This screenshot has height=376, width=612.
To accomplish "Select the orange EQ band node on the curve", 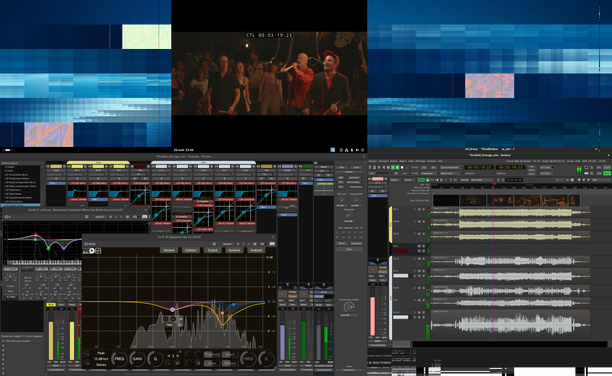I will (x=222, y=313).
